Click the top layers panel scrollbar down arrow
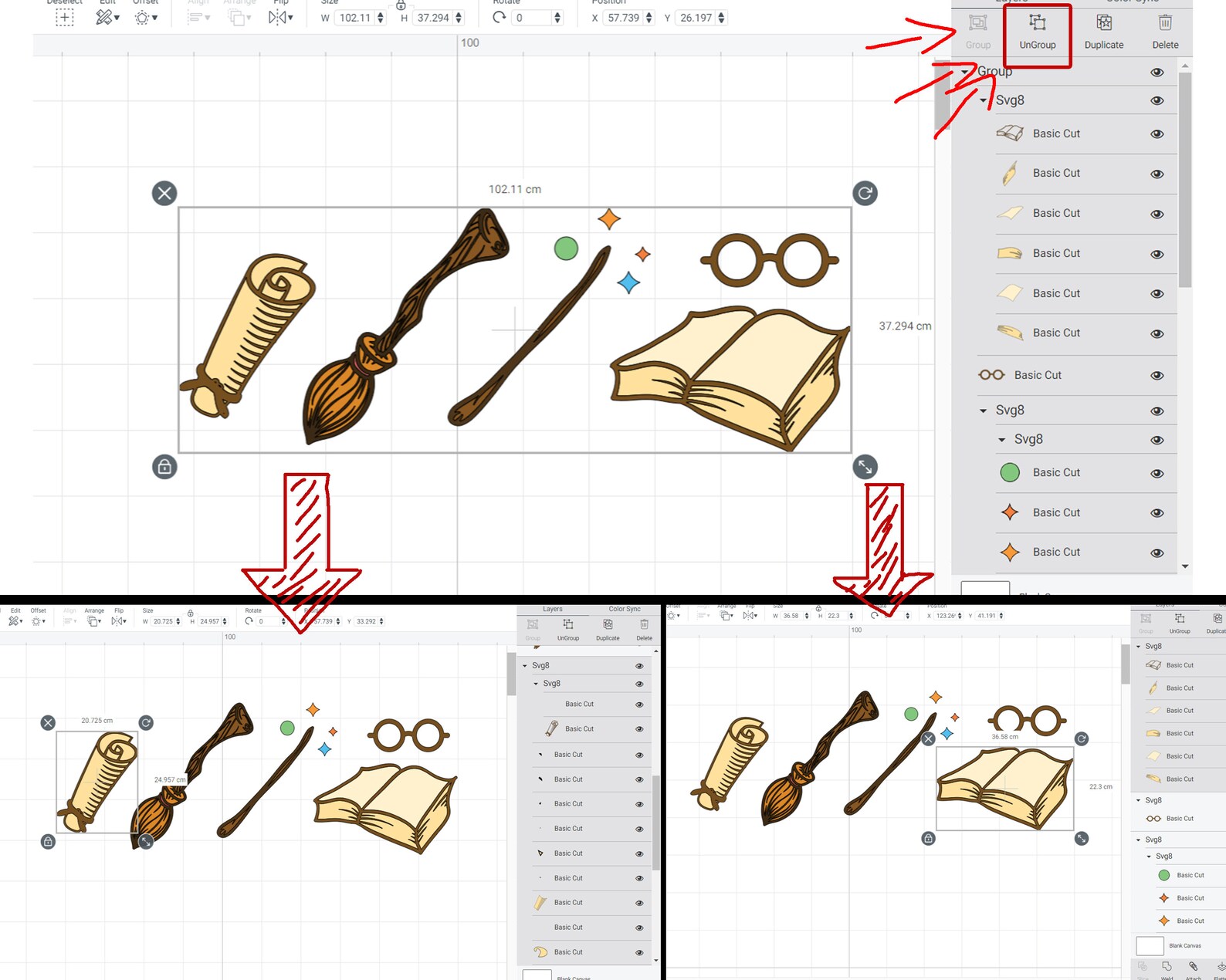Screen dimensions: 1226x980 pyautogui.click(x=1185, y=566)
